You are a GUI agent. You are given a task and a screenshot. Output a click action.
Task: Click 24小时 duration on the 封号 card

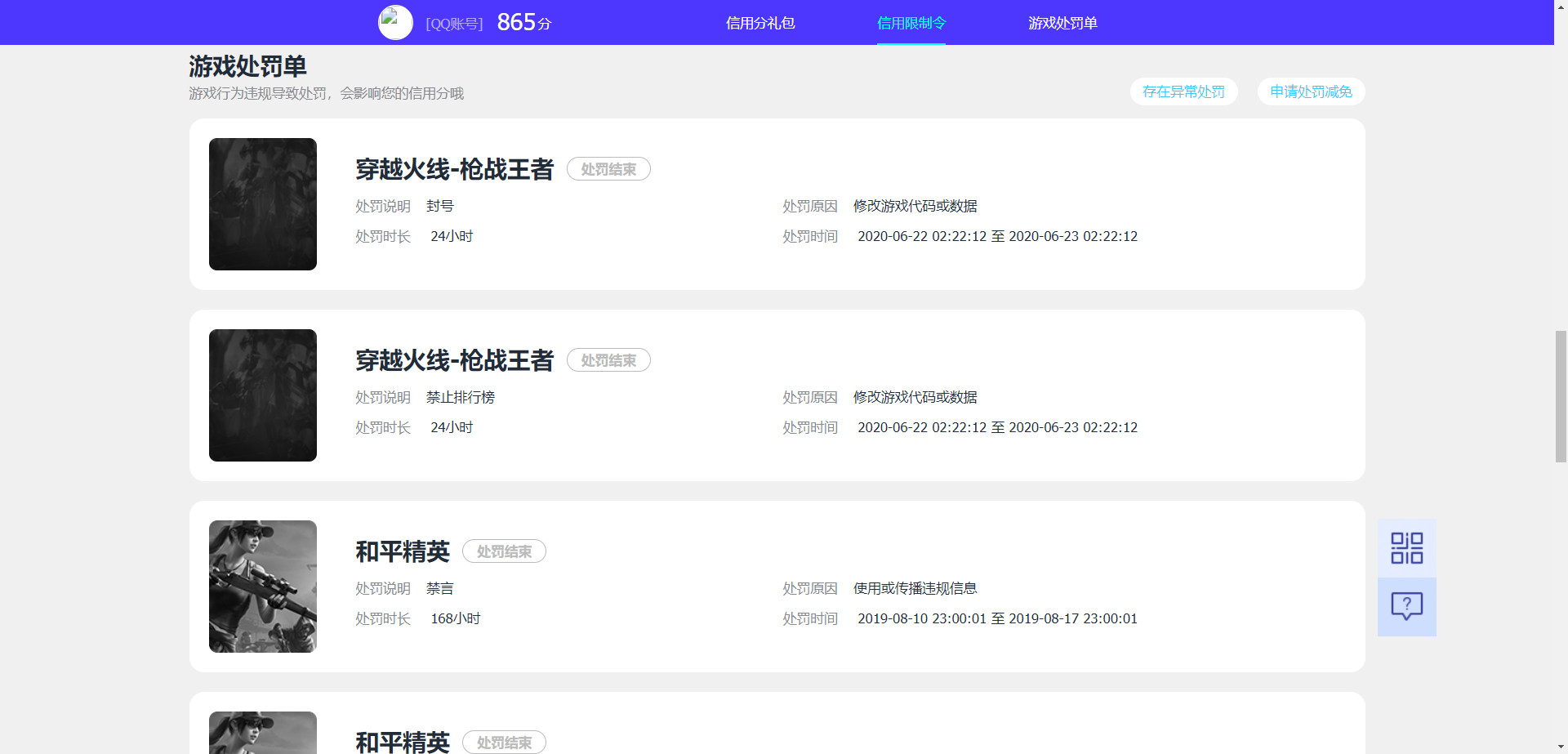point(452,236)
